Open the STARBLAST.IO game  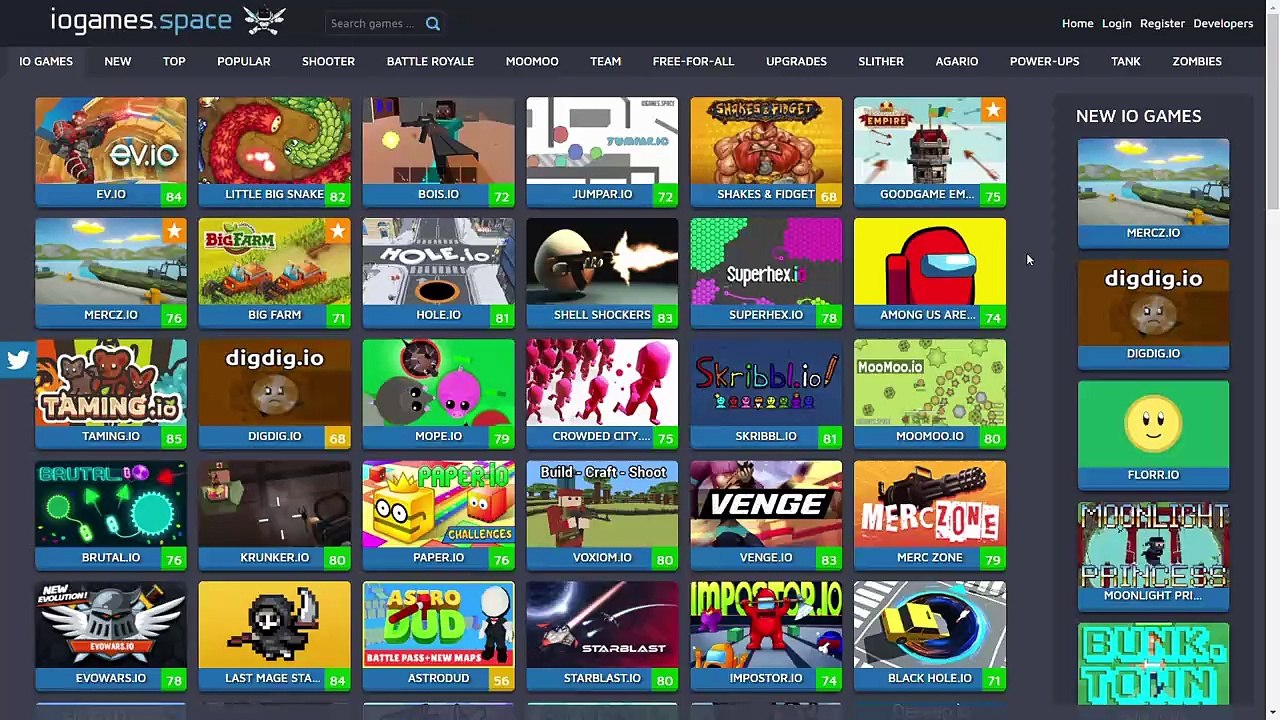tap(602, 636)
